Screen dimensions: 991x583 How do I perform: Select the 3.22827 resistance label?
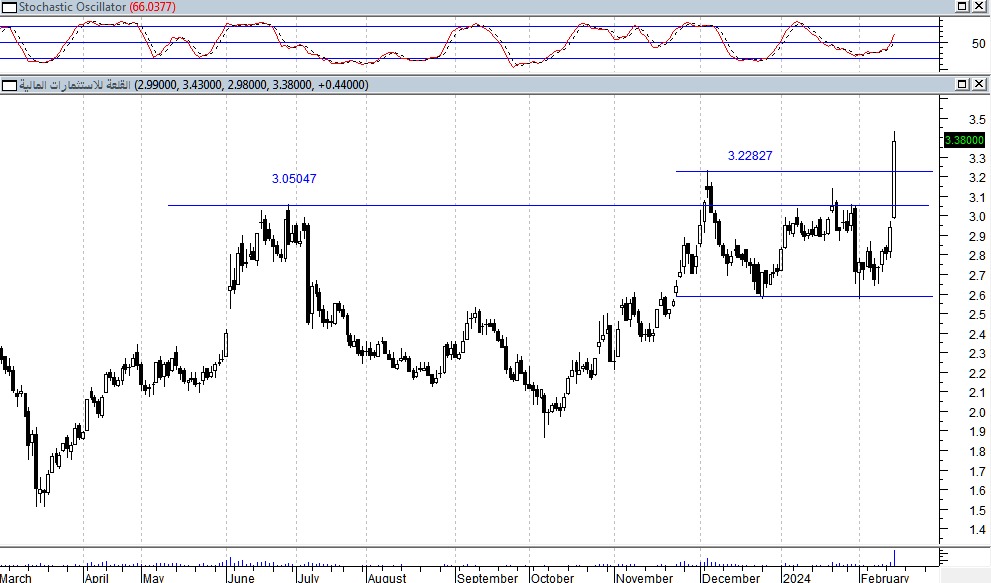[749, 156]
